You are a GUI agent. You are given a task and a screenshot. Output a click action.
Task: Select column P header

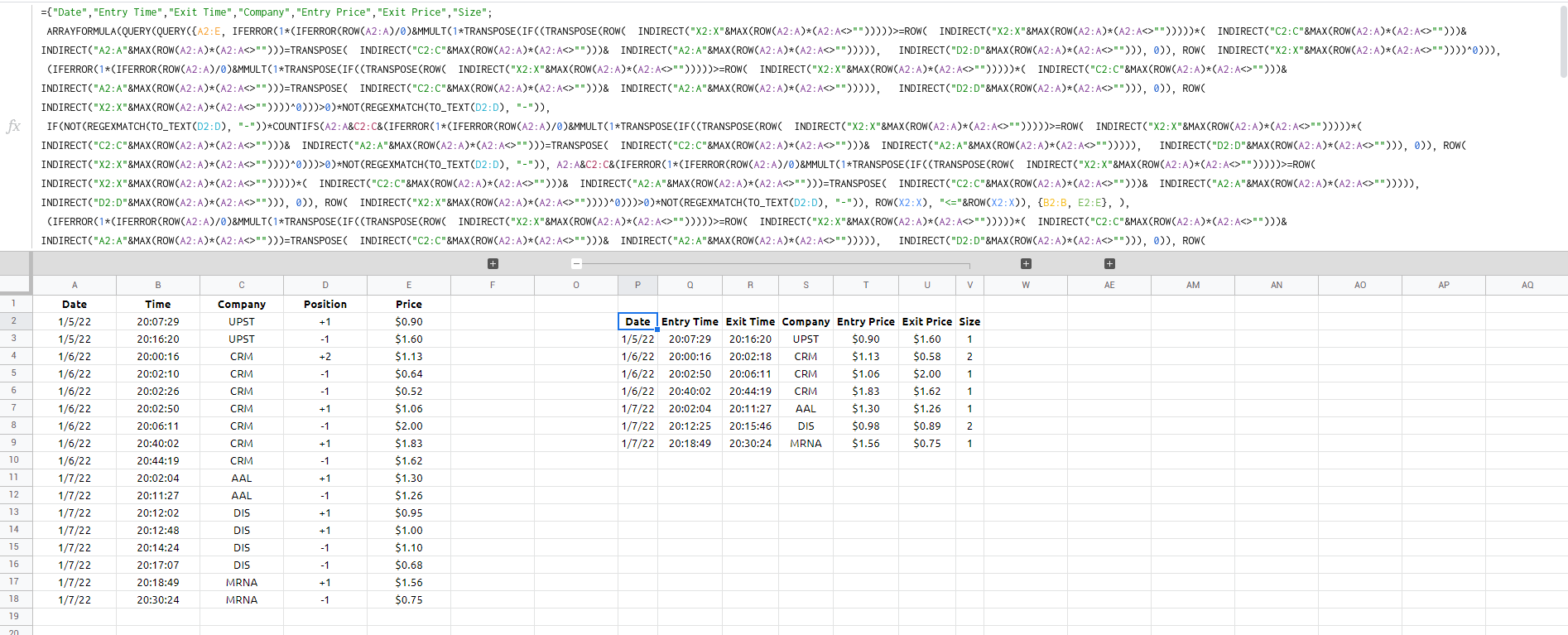pos(637,285)
